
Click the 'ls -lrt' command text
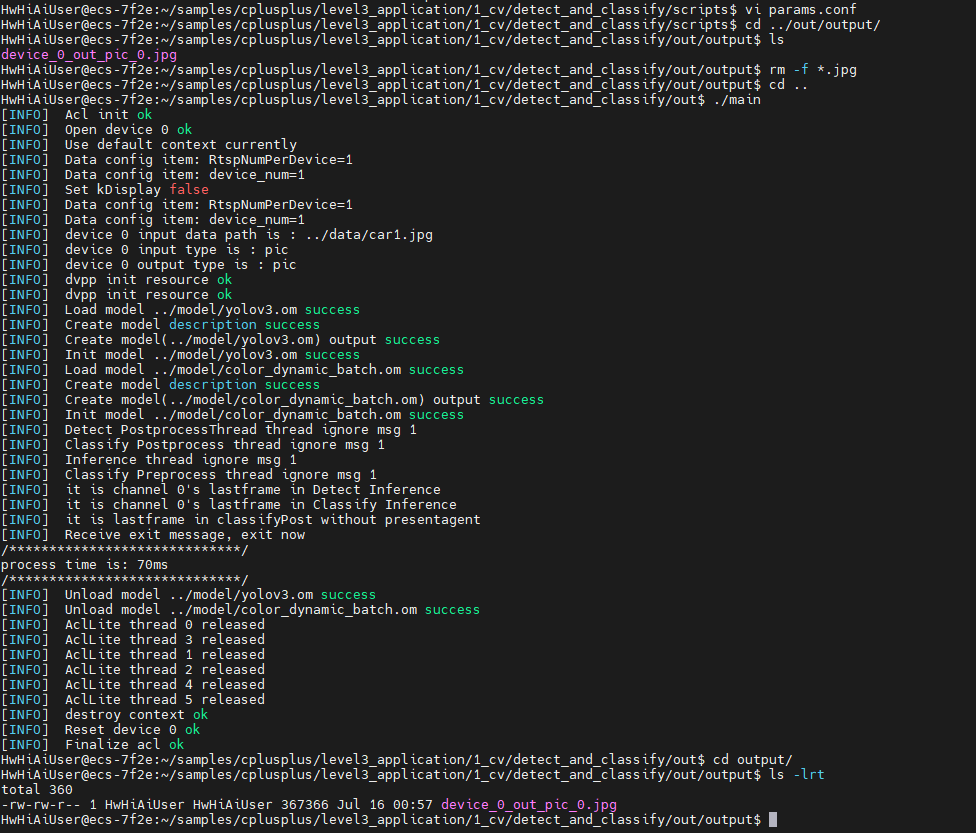point(797,774)
